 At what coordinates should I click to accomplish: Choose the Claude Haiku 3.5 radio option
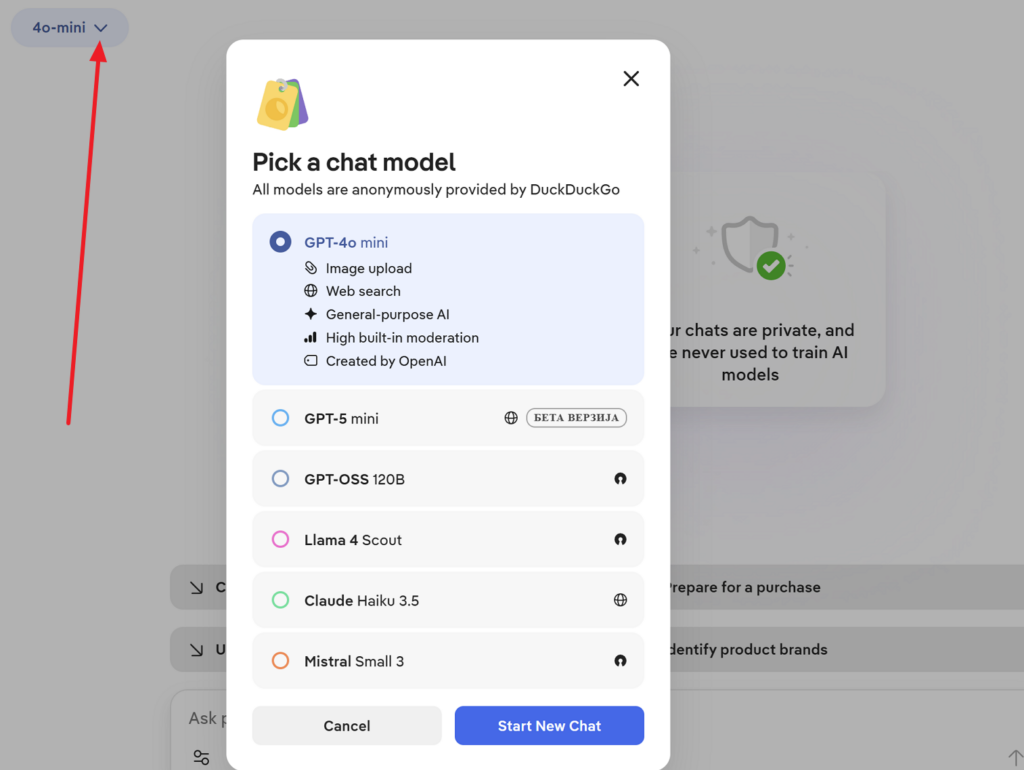(x=281, y=600)
